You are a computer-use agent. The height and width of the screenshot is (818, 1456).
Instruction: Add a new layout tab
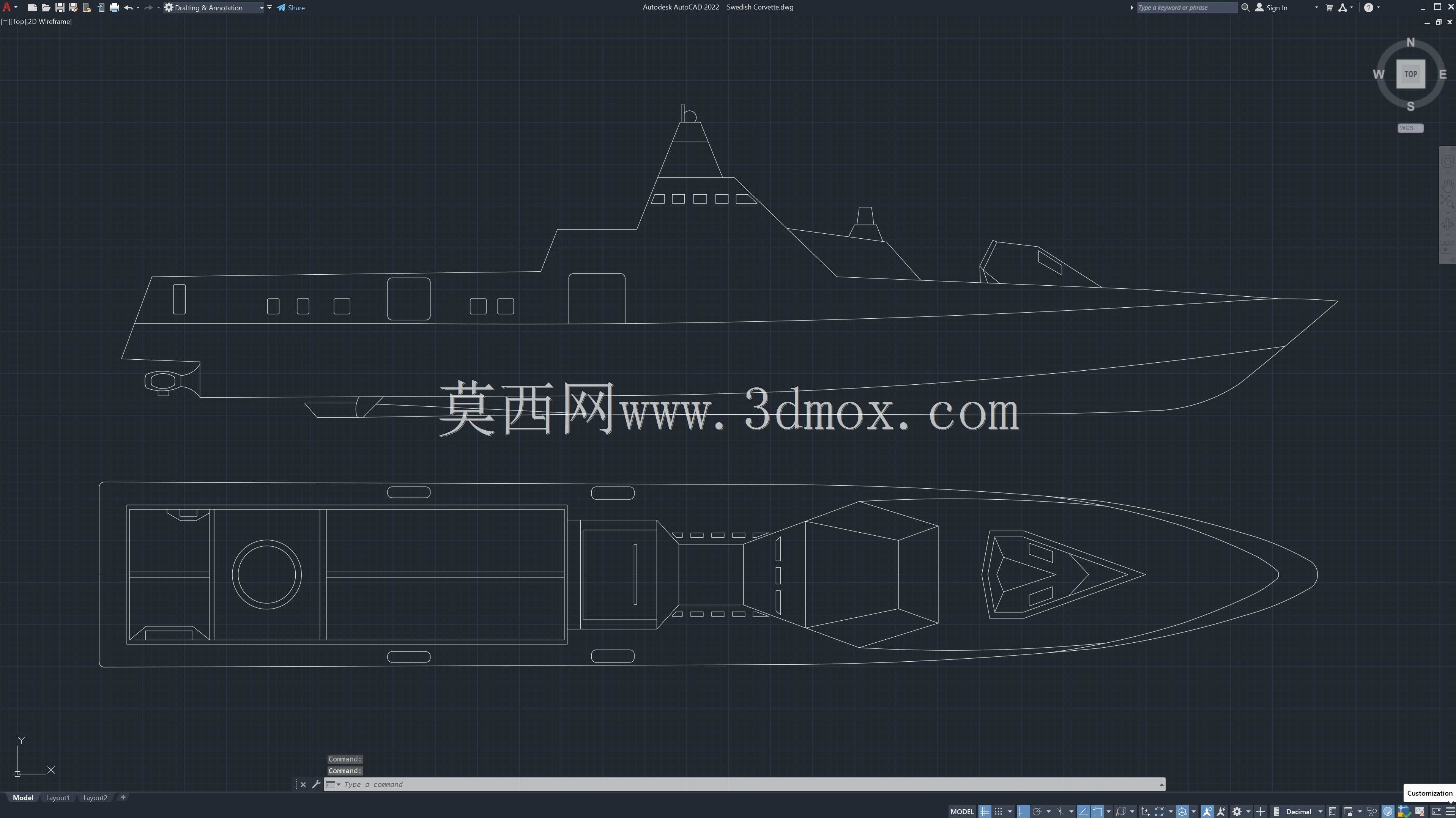123,797
